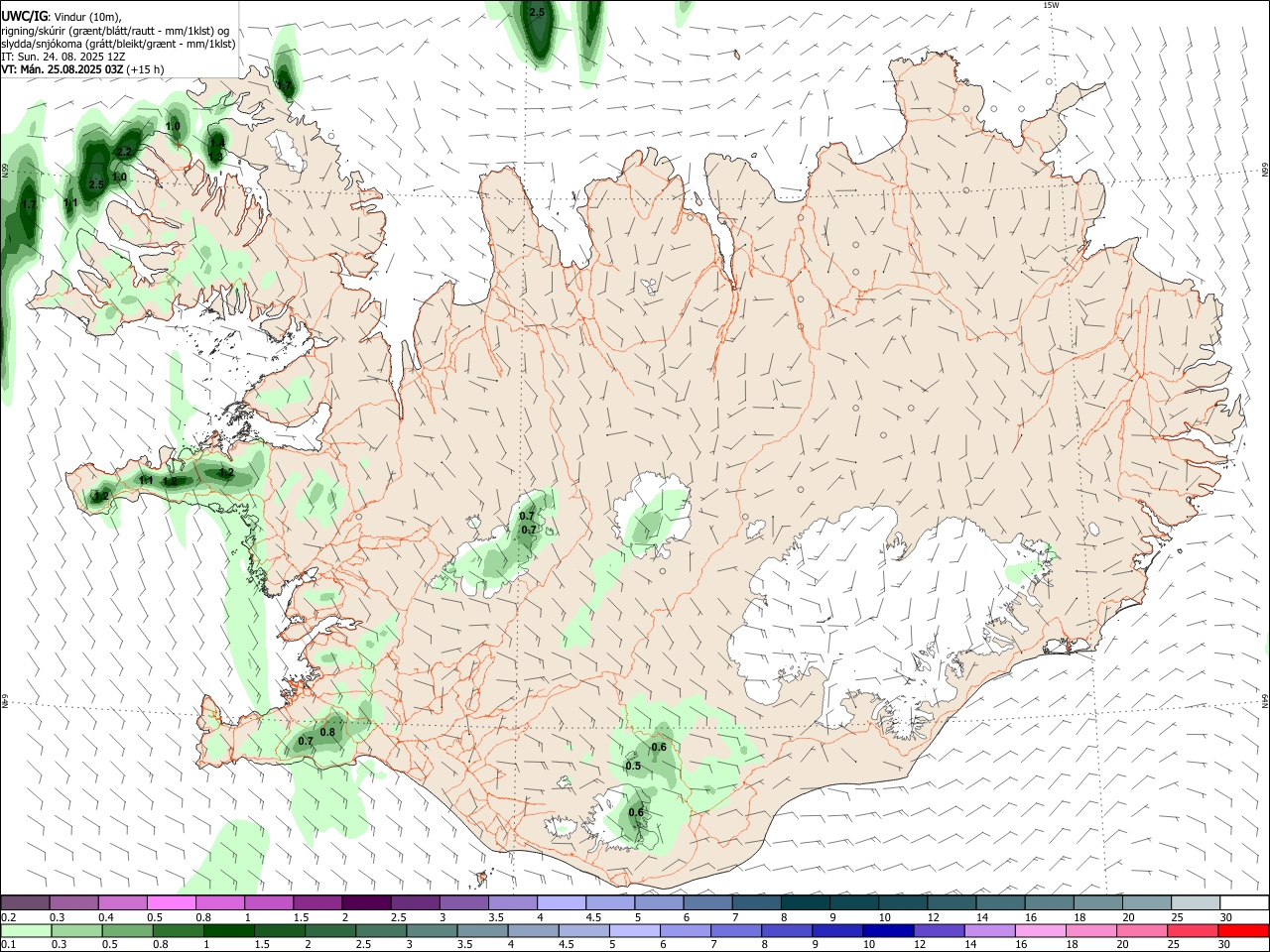Click the '0.2' label in the top legend scale
This screenshot has height=952, width=1270.
pos(9,917)
